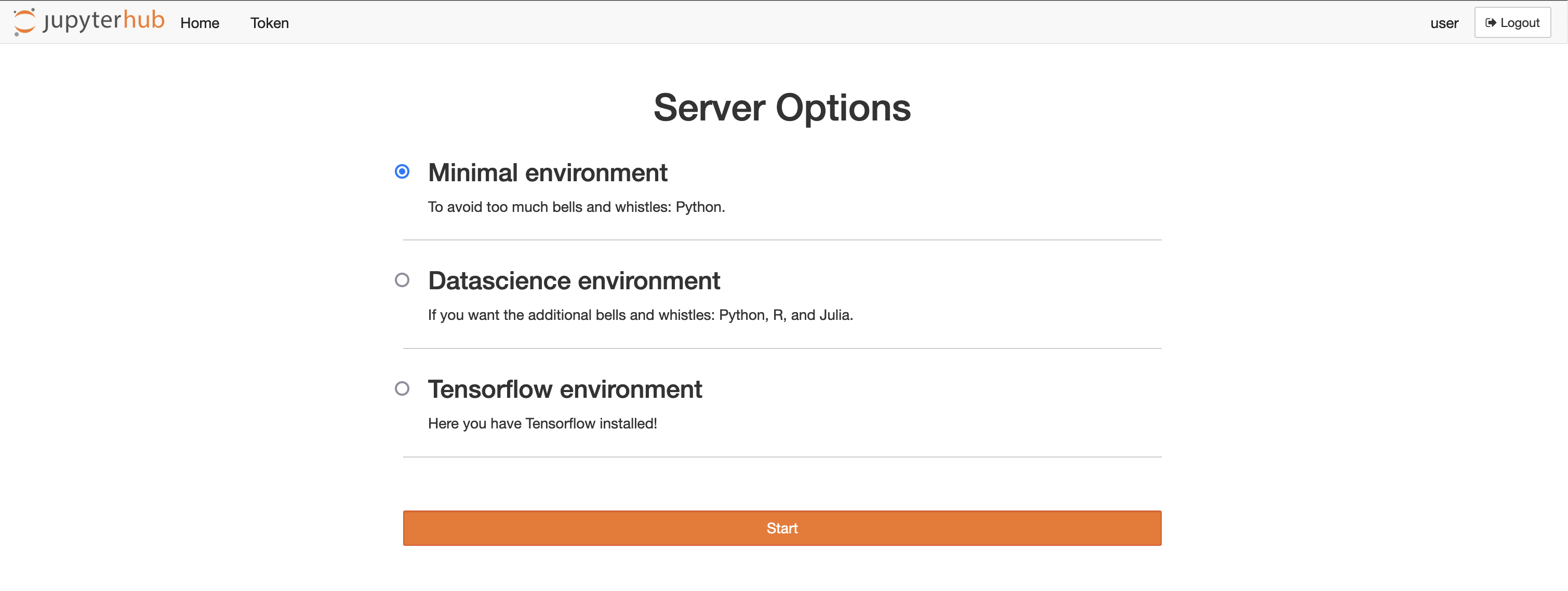Click 'Here you have Tensorflow installed!' text

click(542, 424)
